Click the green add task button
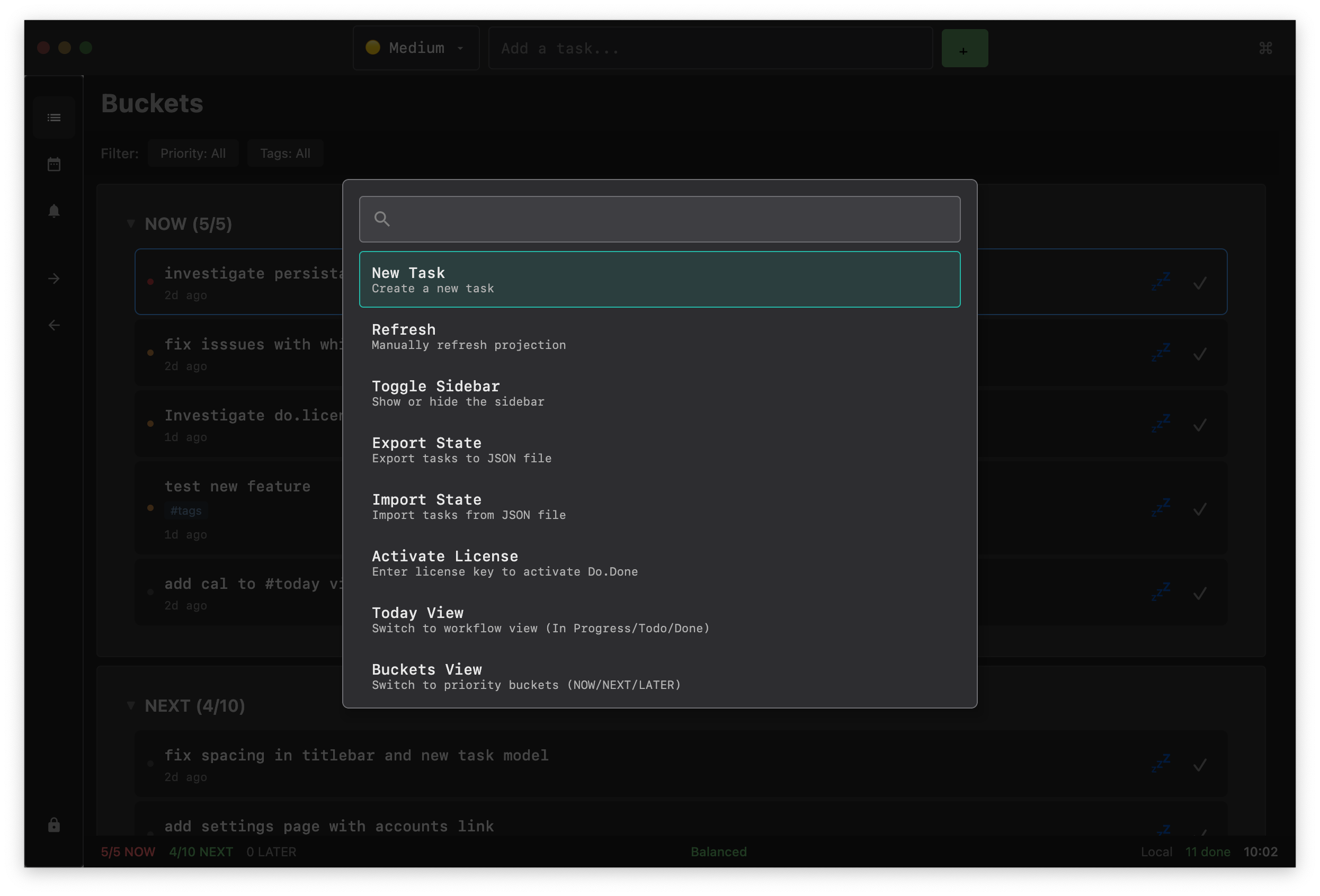 click(964, 48)
